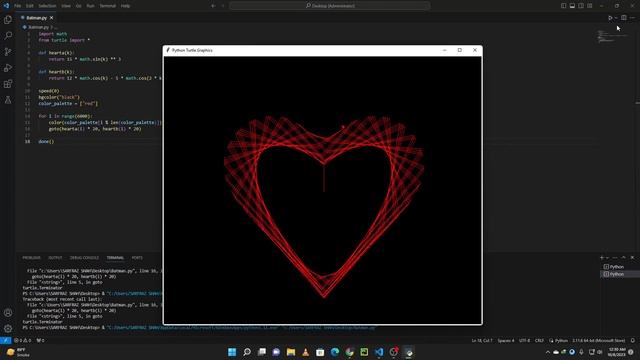Viewport: 640px width, 360px height.
Task: Click the errors and warnings status item
Action: pyautogui.click(x=22, y=340)
